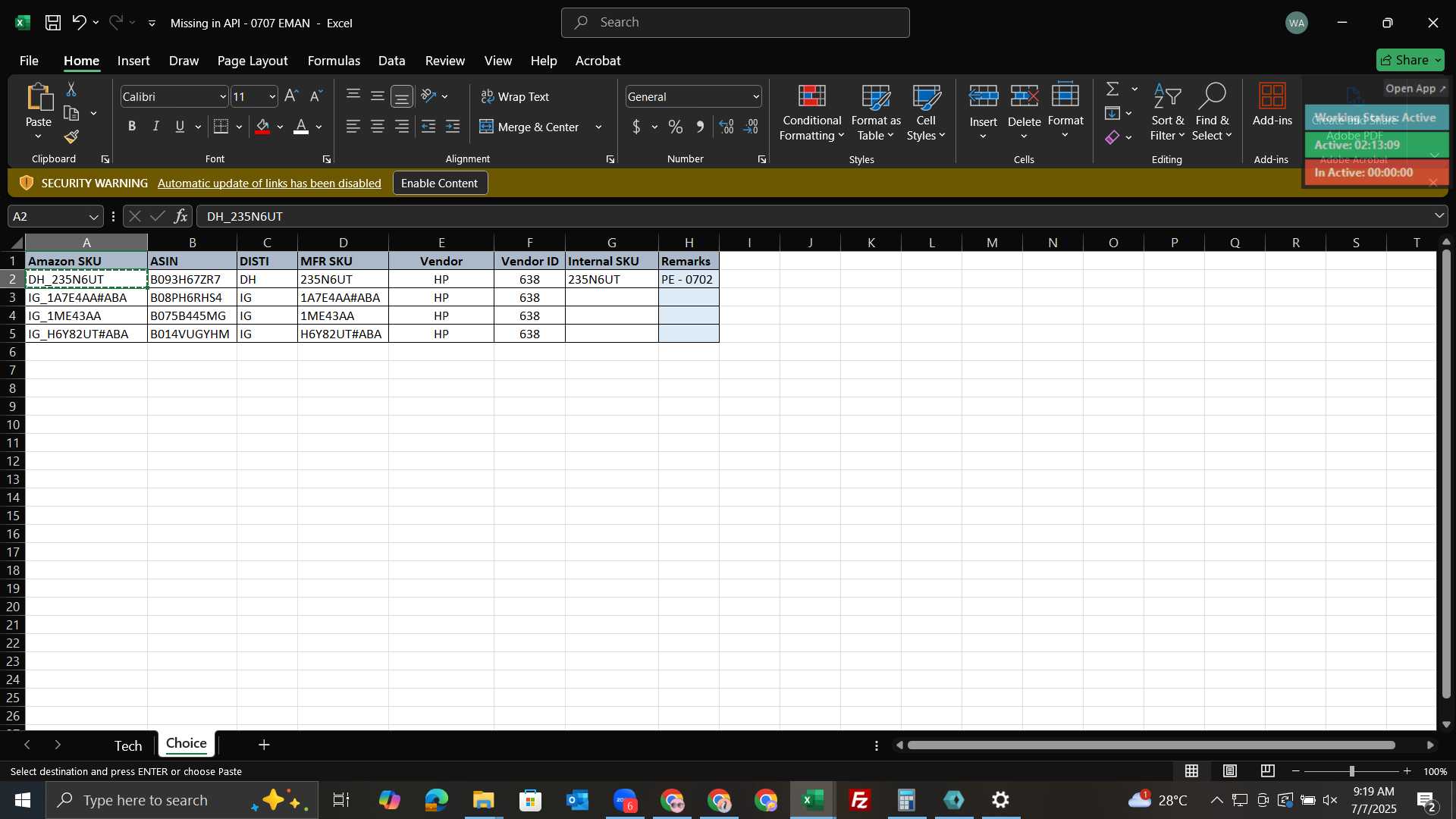
Task: Switch to Page Break Preview in status bar
Action: 1268,771
